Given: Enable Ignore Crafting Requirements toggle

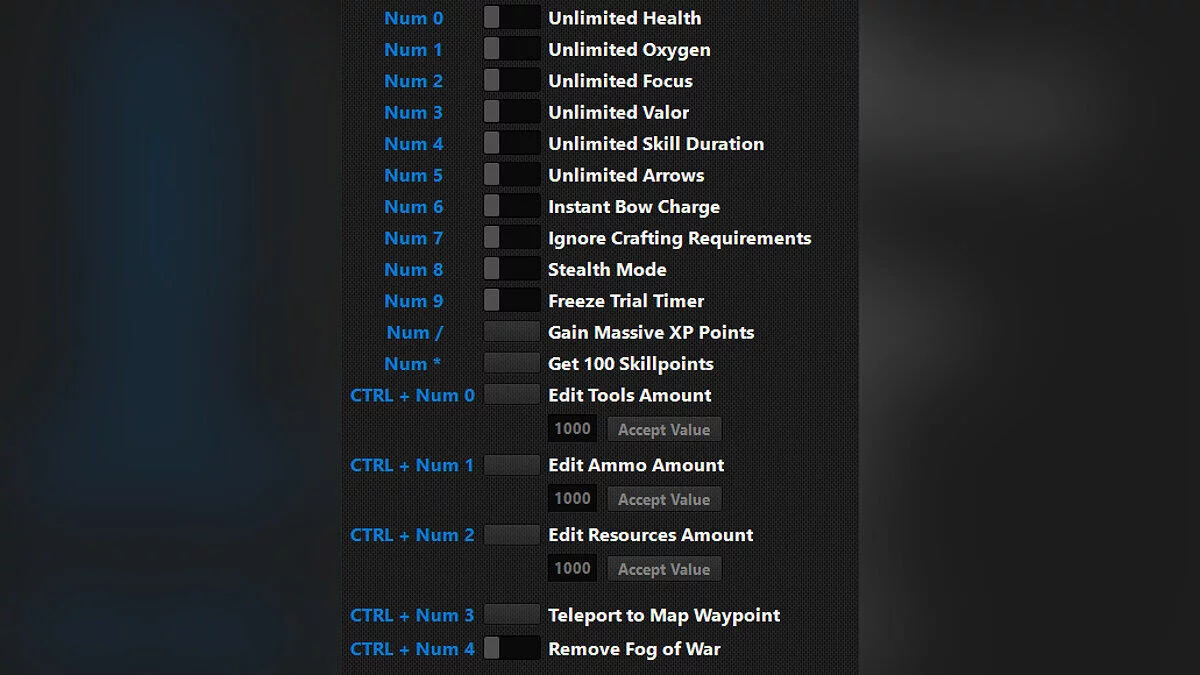Looking at the screenshot, I should pyautogui.click(x=511, y=238).
